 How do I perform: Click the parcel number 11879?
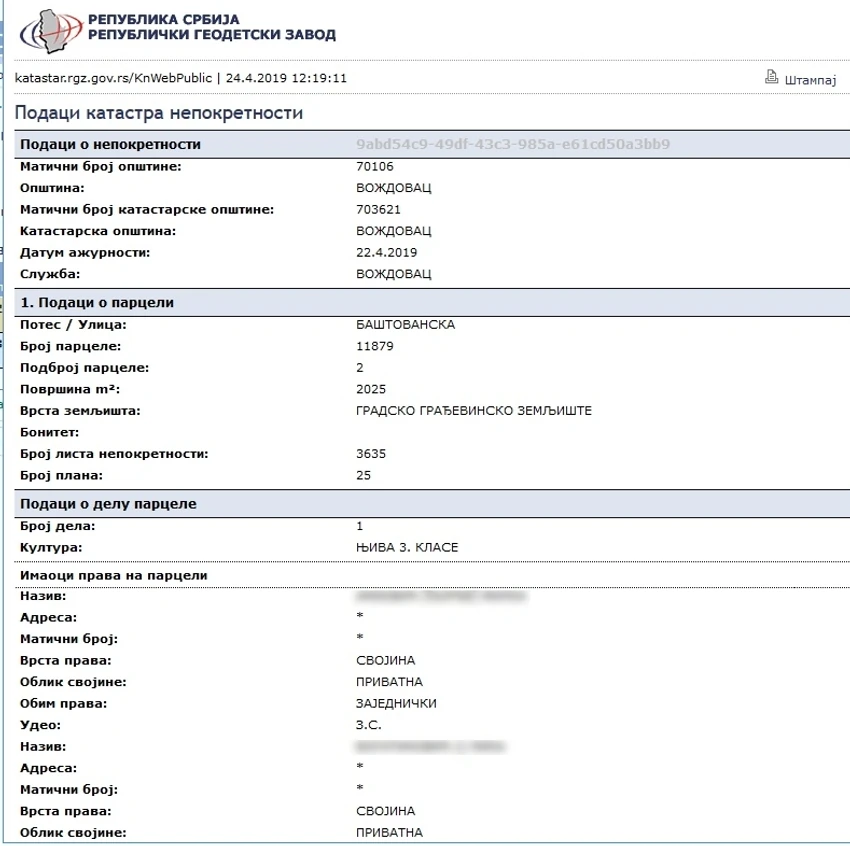(x=375, y=346)
